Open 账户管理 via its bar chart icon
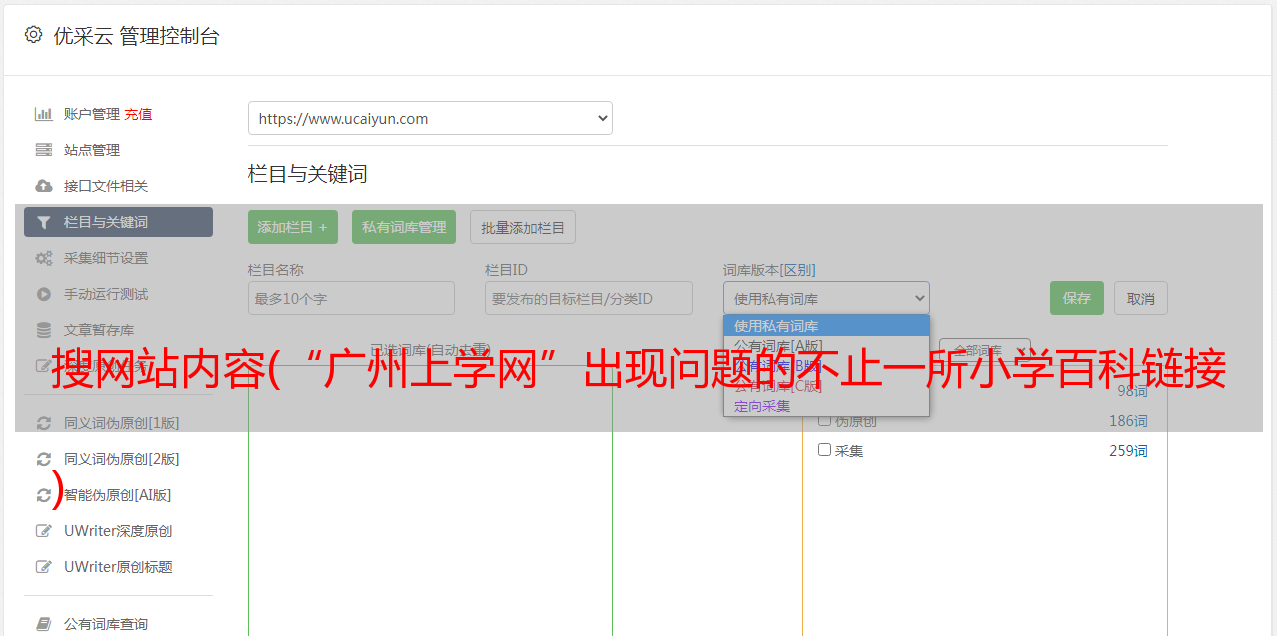The height and width of the screenshot is (636, 1277). (43, 114)
